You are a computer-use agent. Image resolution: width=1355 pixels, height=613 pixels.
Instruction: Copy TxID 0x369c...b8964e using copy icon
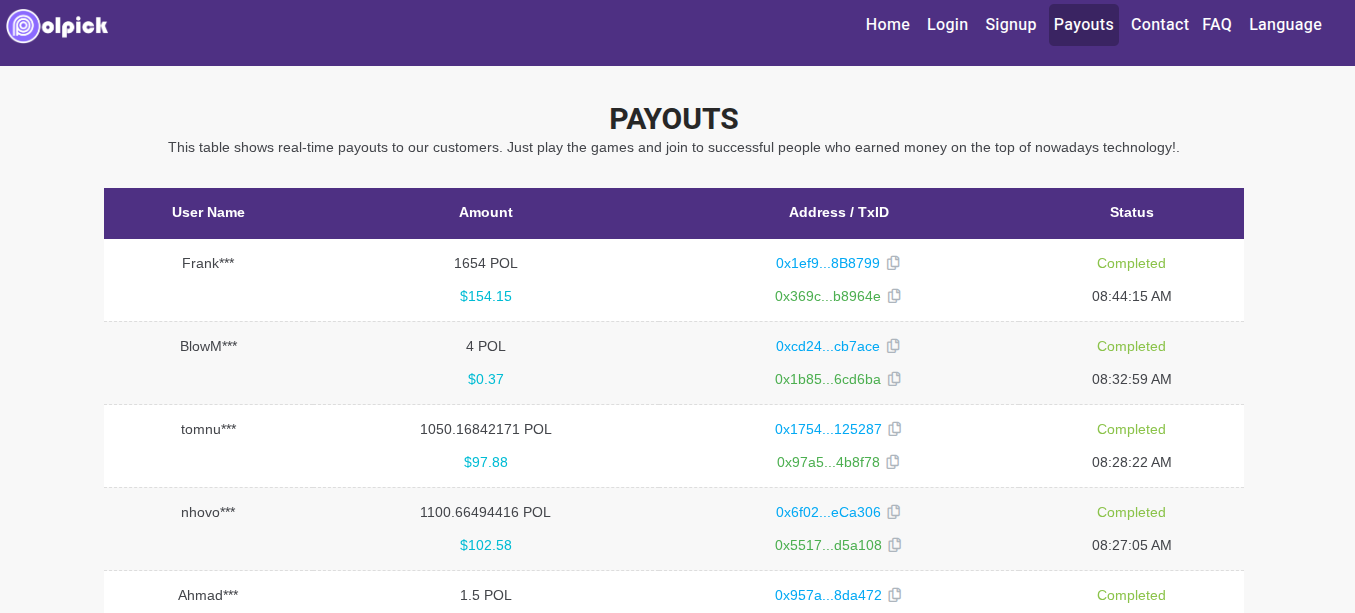pyautogui.click(x=895, y=296)
